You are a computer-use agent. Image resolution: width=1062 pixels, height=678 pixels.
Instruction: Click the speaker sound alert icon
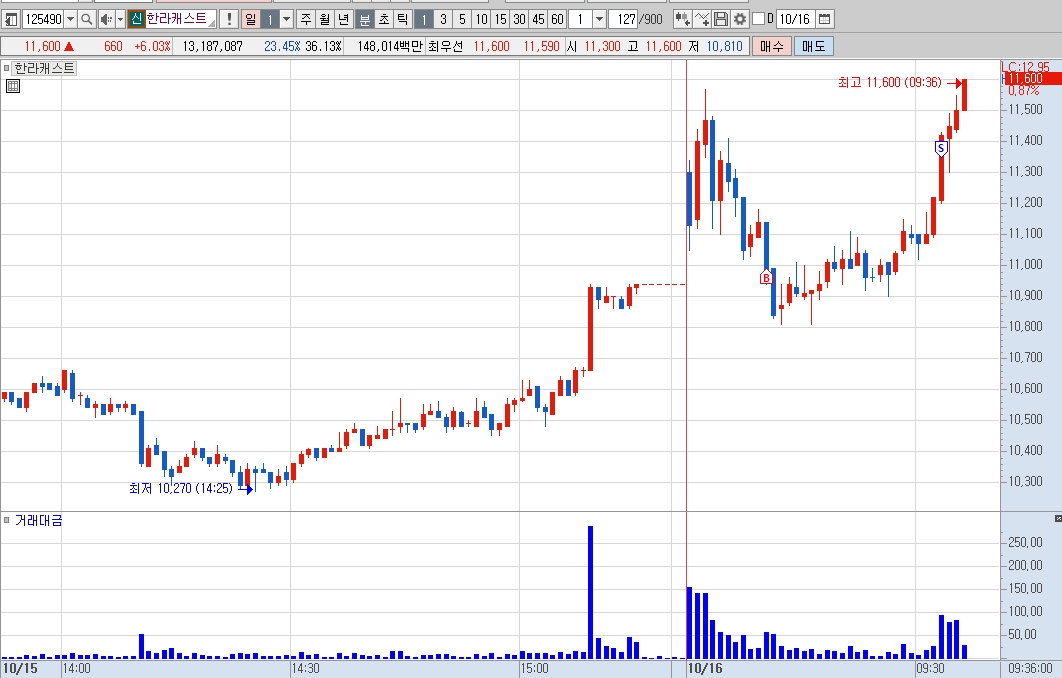coord(106,19)
